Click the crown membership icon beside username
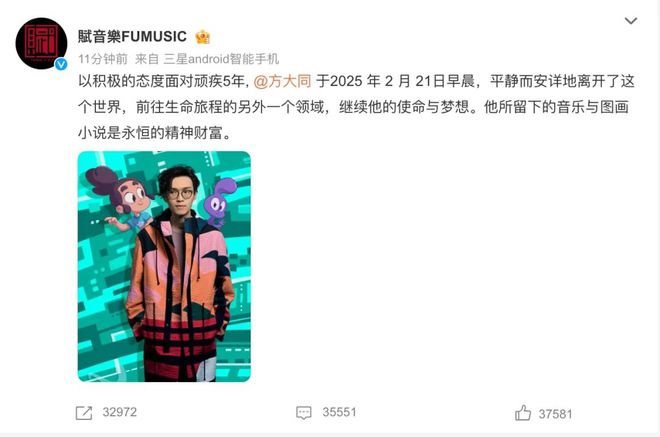The width and height of the screenshot is (660, 437). [203, 37]
